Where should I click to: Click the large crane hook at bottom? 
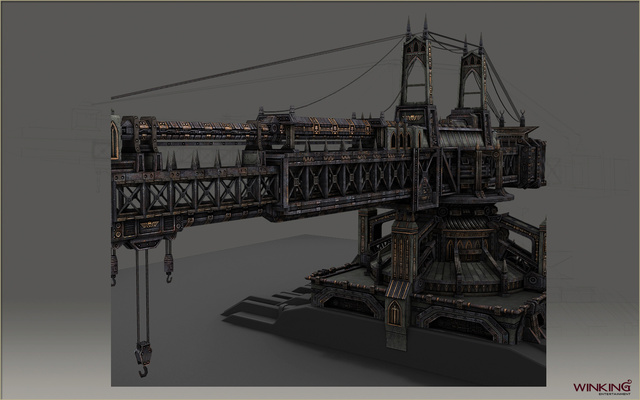click(143, 360)
